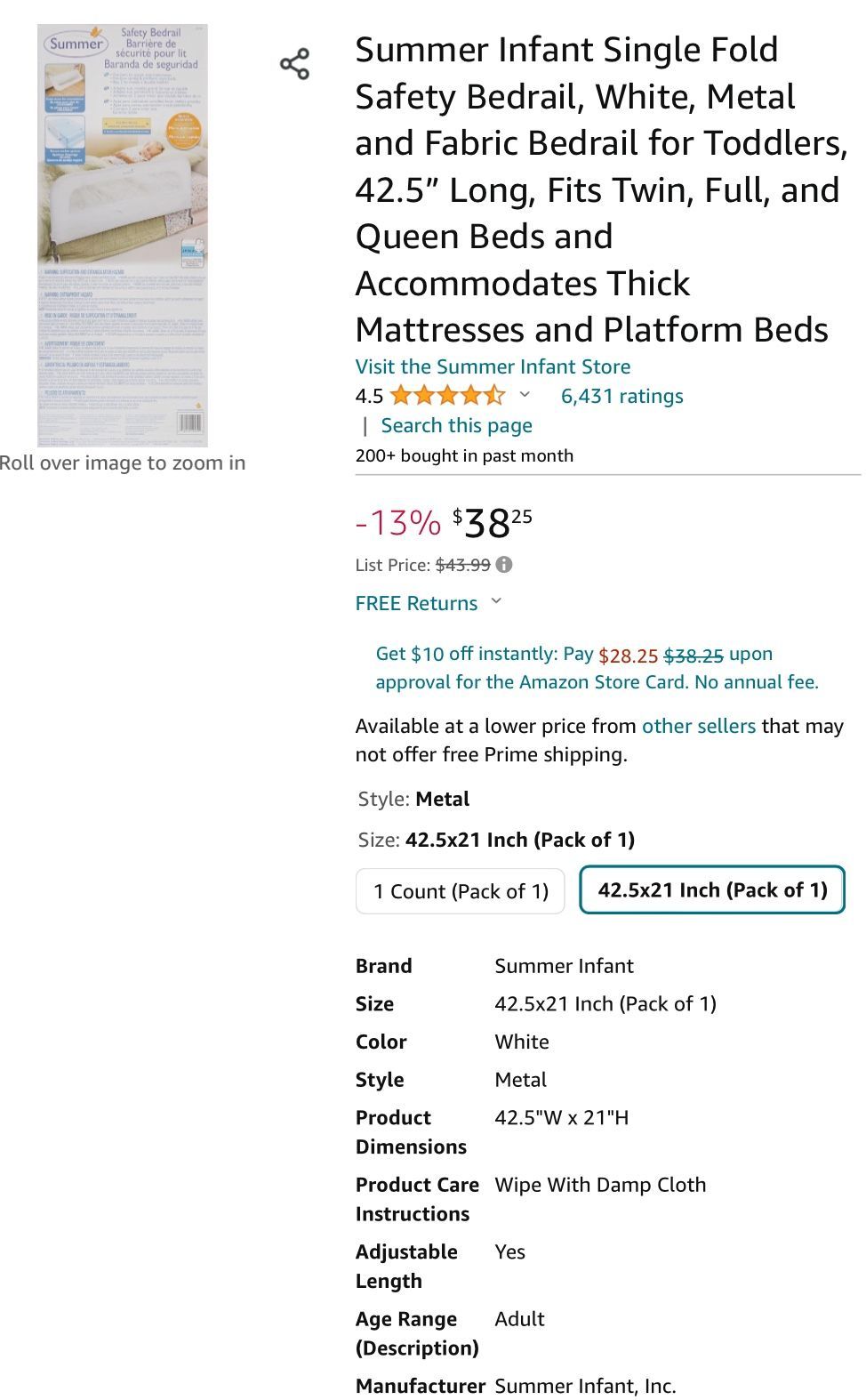This screenshot has height=1400, width=866.
Task: Click the share icon beside the product image
Action: 294,65
